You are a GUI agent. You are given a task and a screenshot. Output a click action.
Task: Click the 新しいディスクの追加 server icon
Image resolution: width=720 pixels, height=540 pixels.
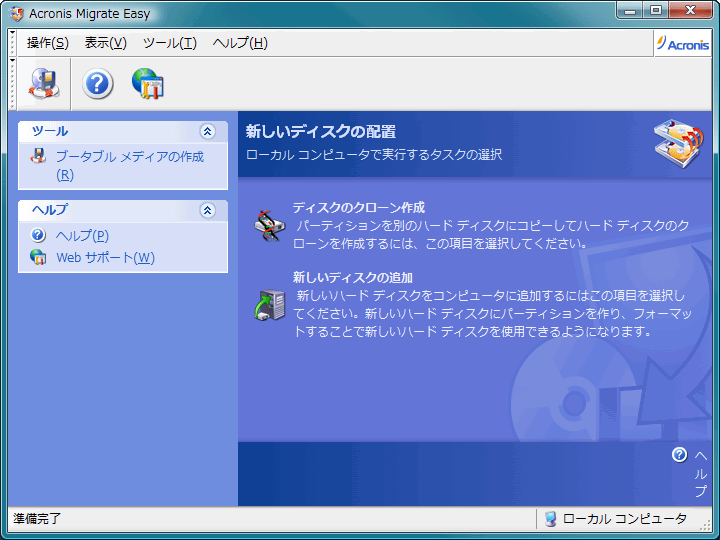[270, 305]
